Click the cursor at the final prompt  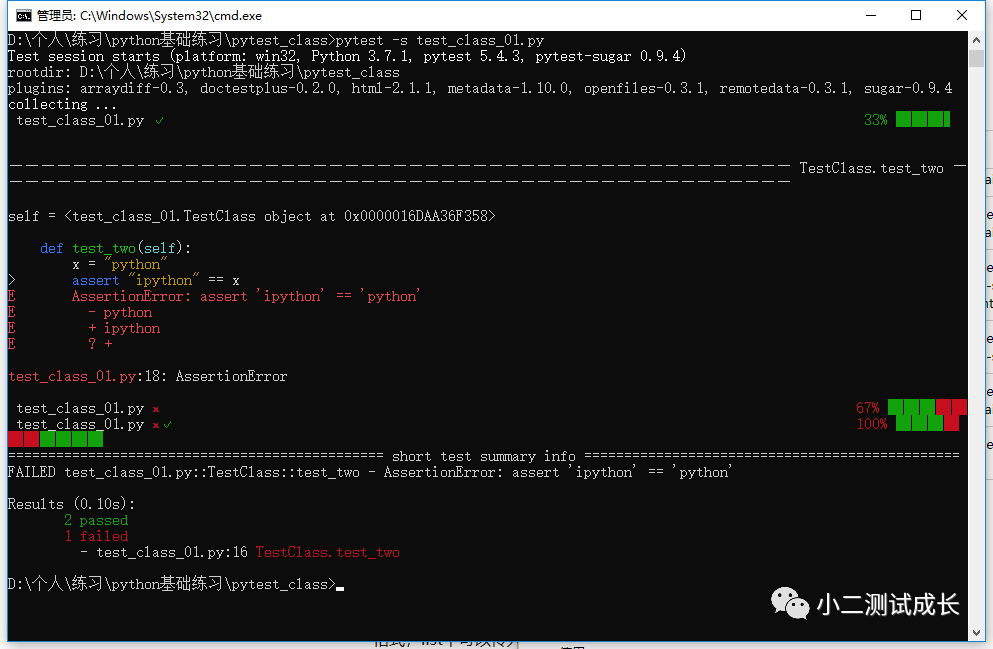[x=340, y=587]
